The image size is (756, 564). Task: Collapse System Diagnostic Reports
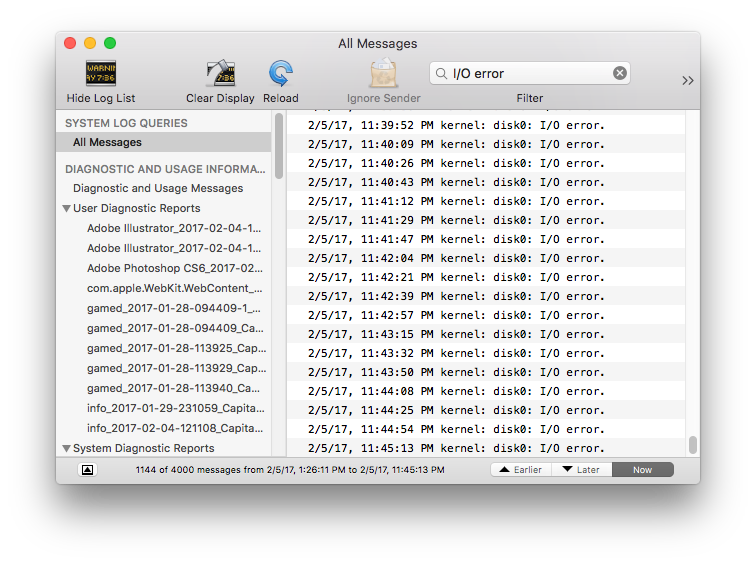[67, 448]
